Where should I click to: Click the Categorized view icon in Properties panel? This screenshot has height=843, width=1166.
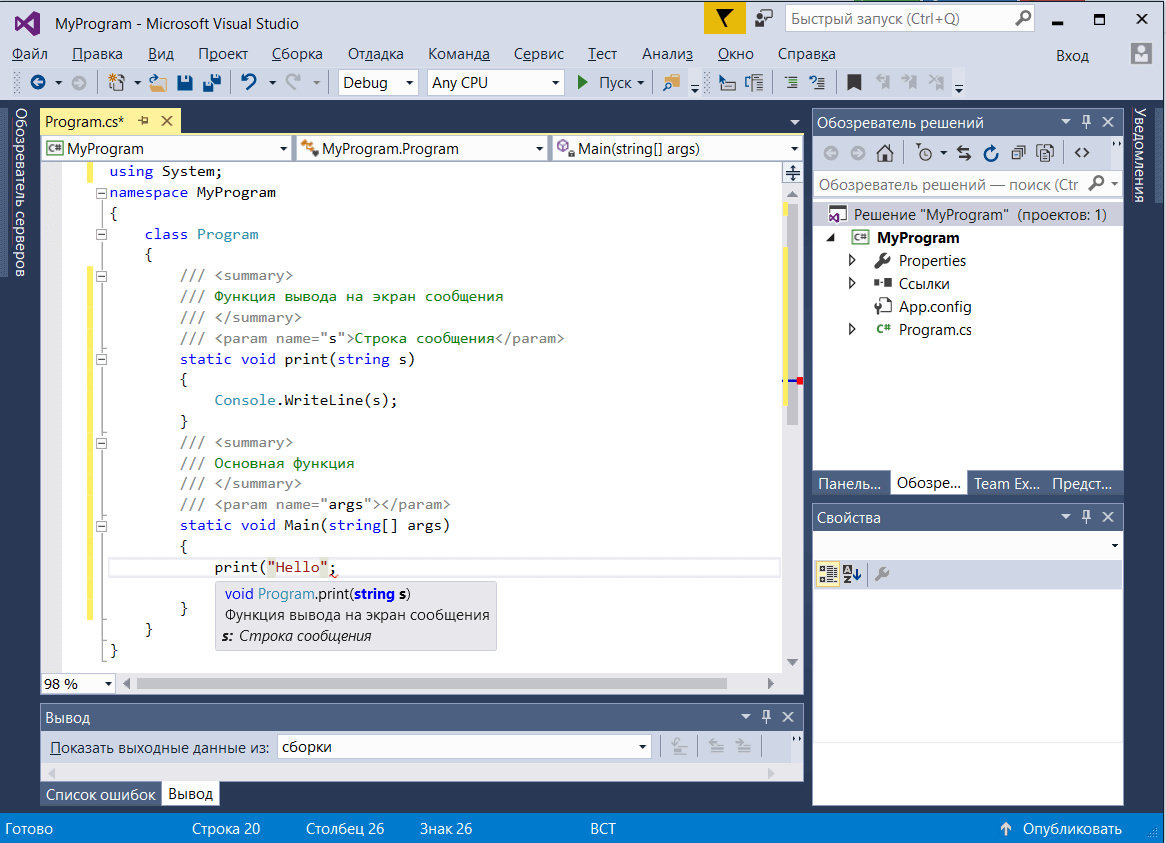[828, 574]
